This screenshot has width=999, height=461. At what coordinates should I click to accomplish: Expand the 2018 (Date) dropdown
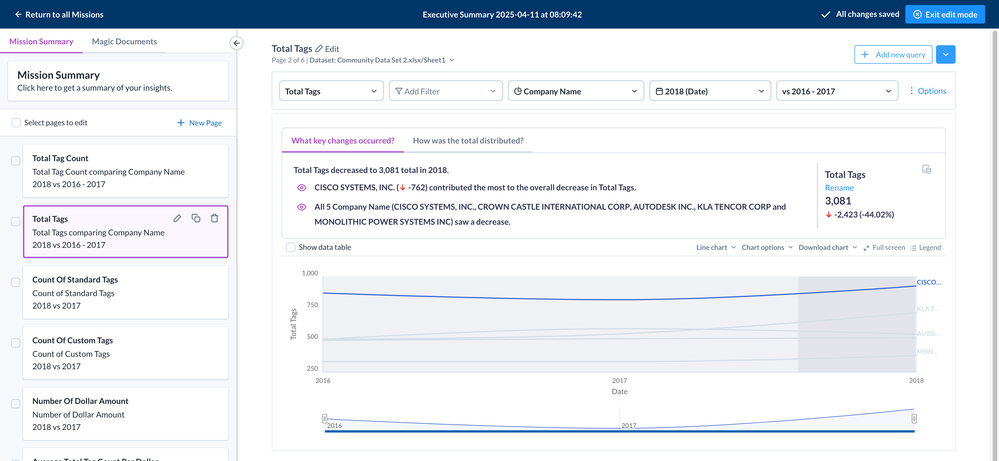tap(709, 91)
